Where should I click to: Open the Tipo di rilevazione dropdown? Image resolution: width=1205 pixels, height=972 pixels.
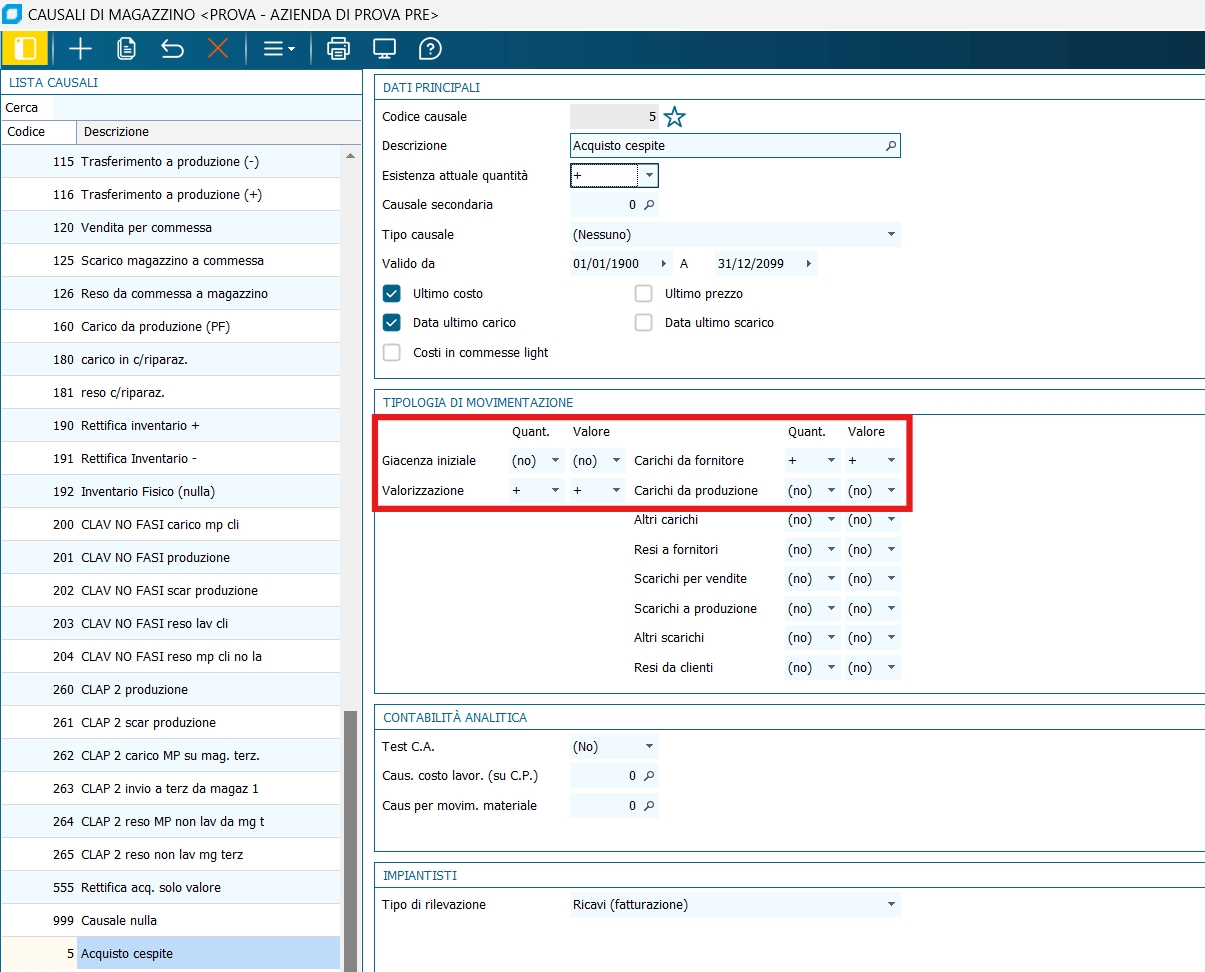tap(890, 905)
